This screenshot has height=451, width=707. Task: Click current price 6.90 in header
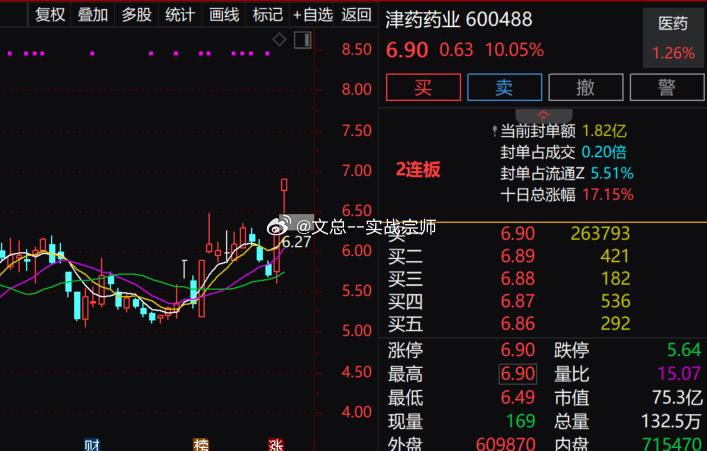tap(407, 50)
